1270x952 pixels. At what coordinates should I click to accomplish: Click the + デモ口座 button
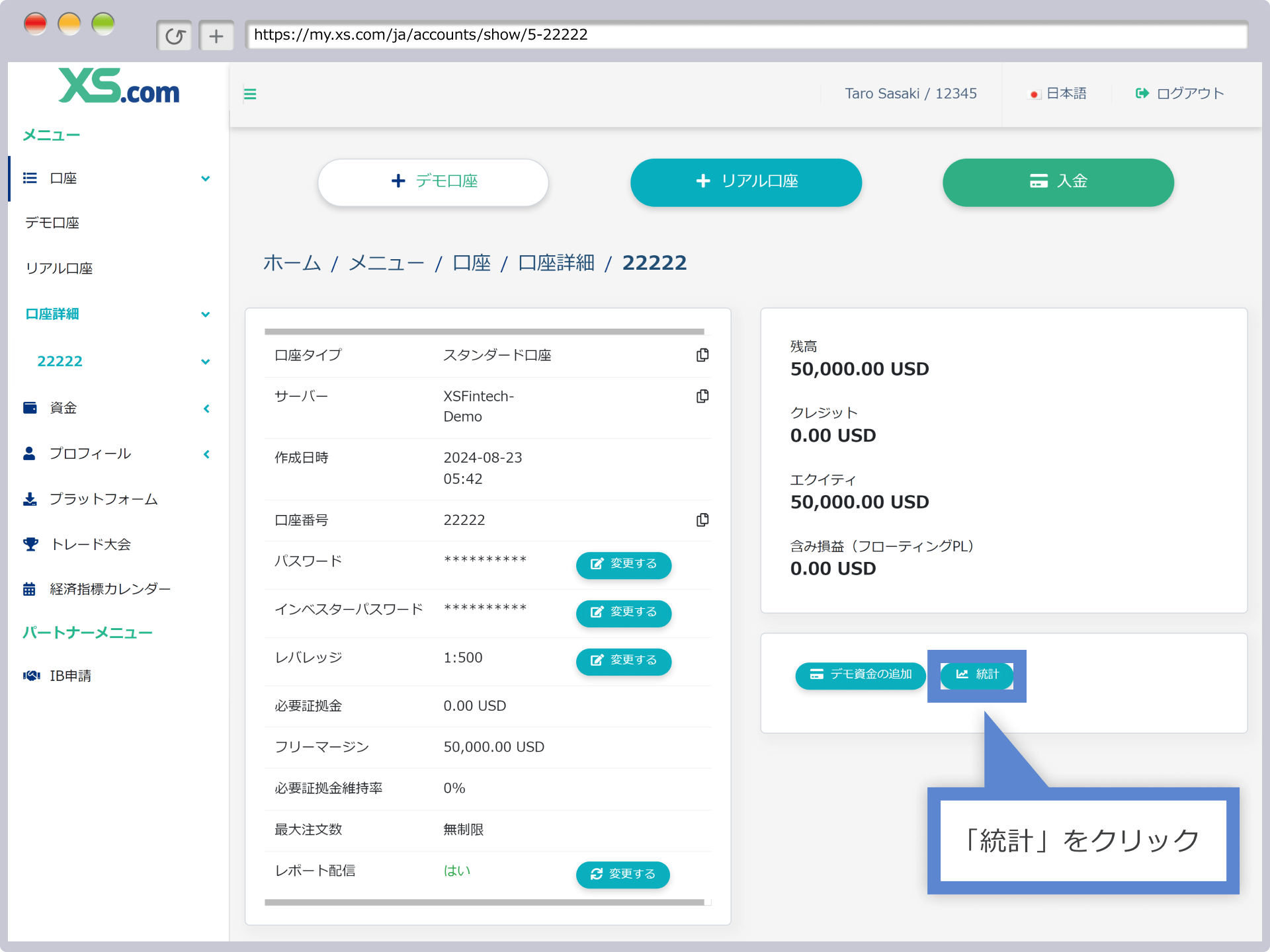pyautogui.click(x=433, y=182)
